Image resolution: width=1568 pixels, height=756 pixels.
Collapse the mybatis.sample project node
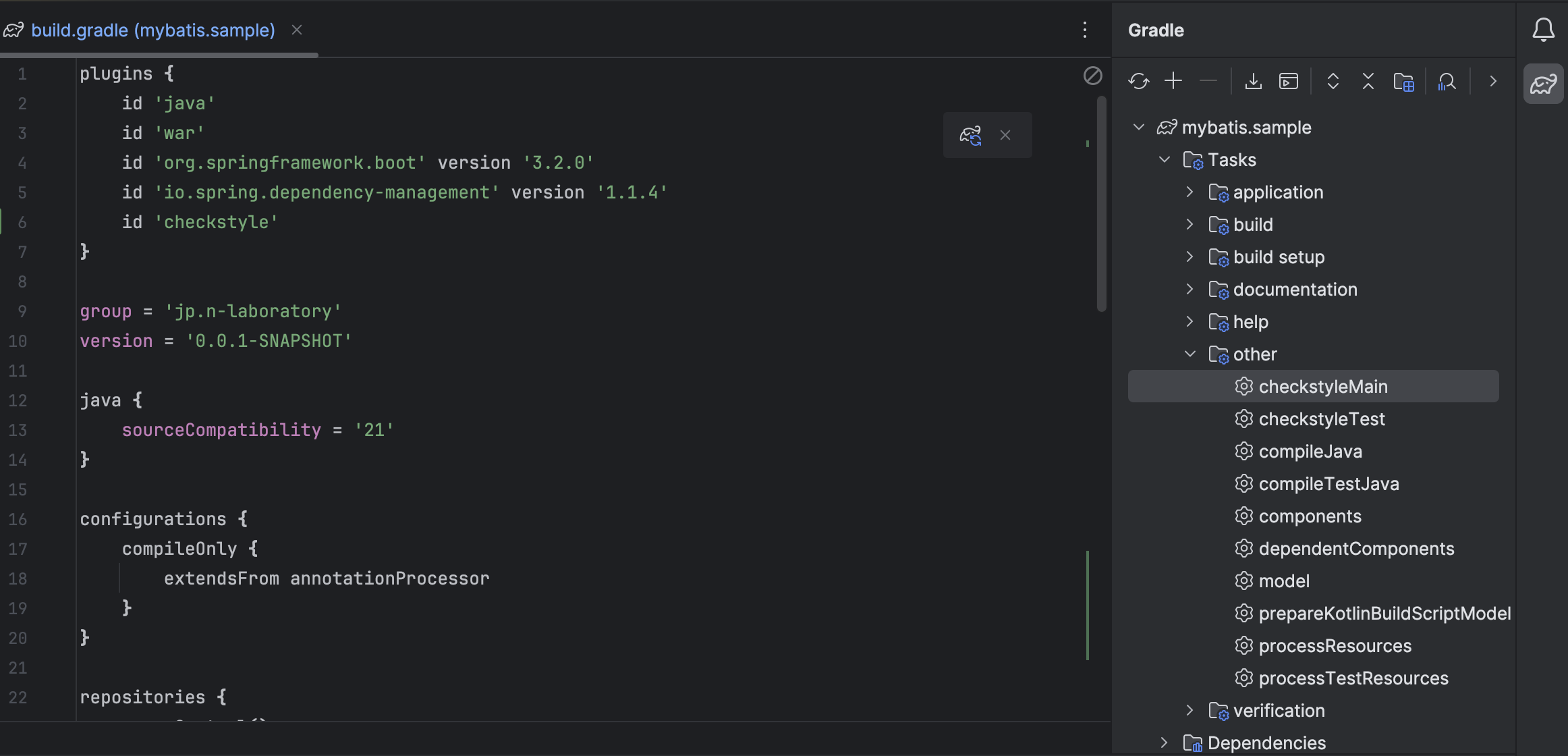coord(1139,127)
